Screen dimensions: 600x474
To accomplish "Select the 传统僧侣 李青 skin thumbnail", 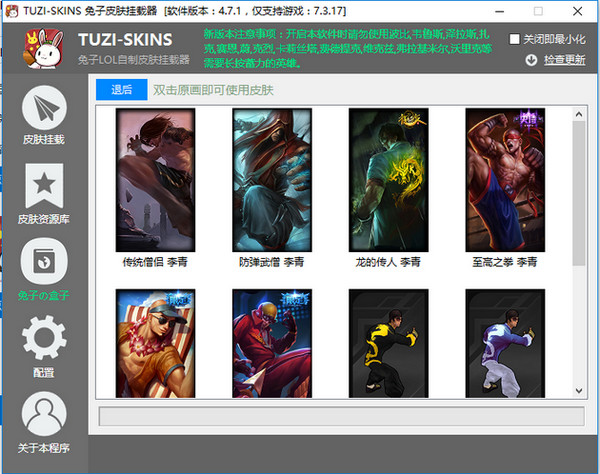I will [155, 180].
